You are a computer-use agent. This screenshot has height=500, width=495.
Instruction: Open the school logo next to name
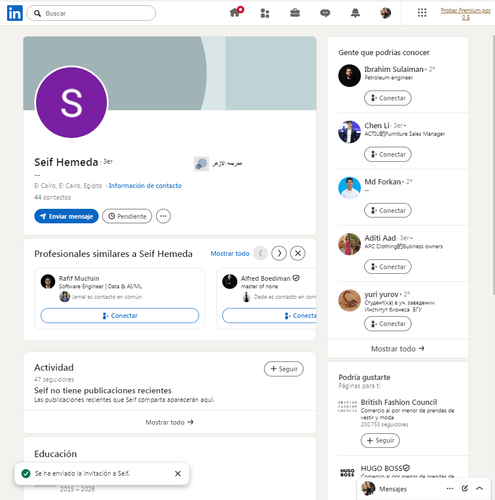201,164
